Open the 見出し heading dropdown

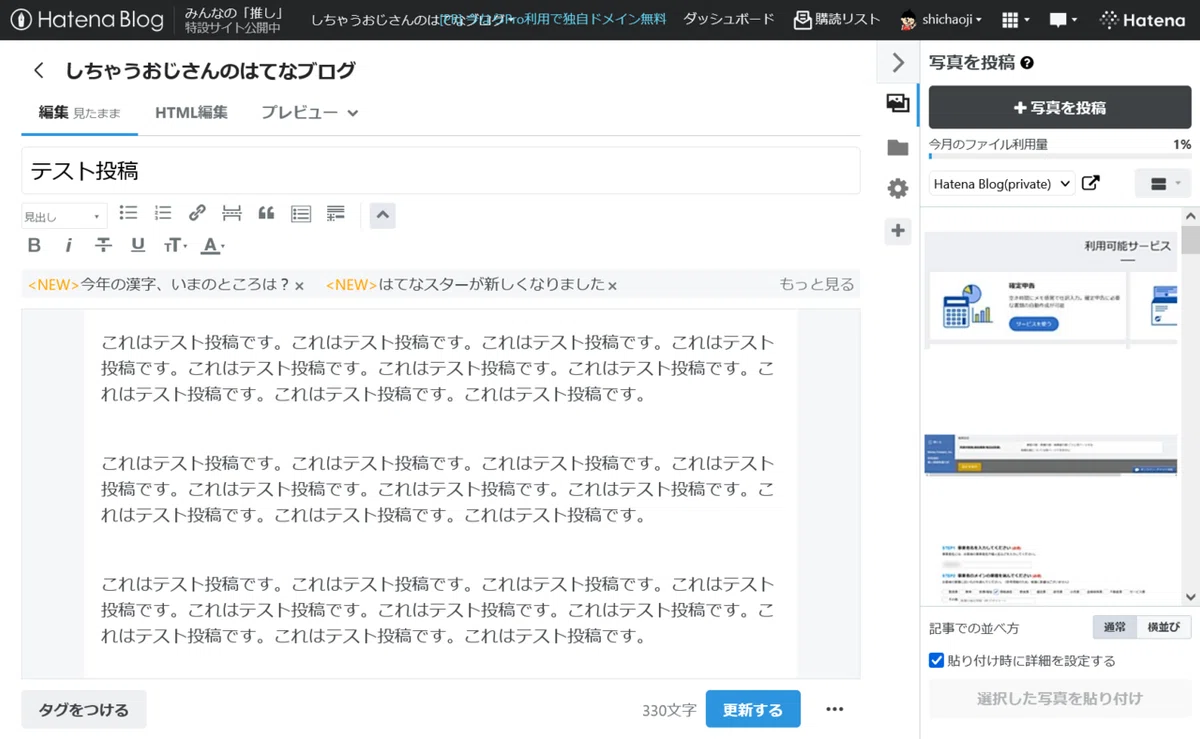point(64,216)
